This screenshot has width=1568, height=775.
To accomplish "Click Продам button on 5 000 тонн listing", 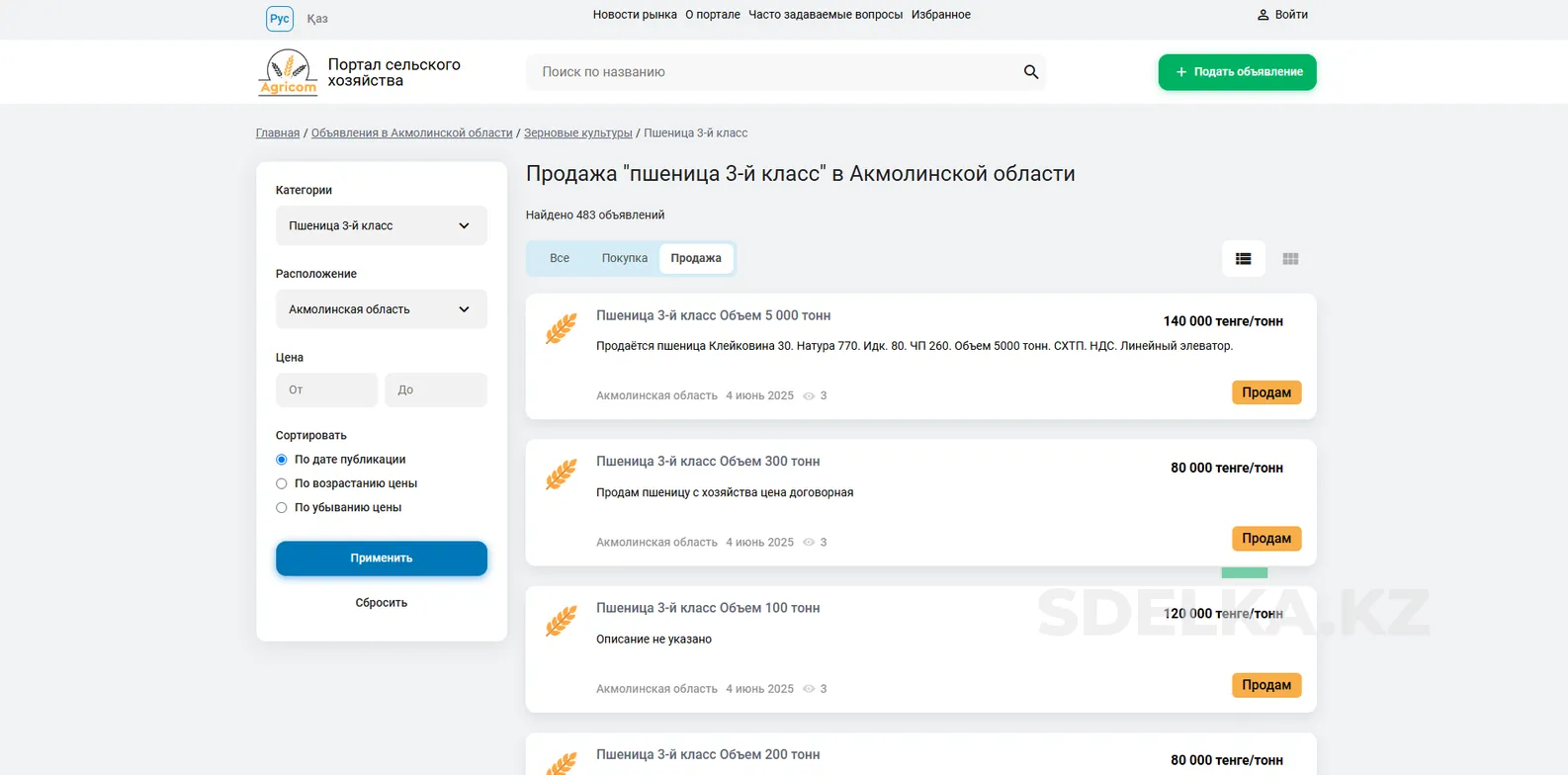I will pyautogui.click(x=1266, y=392).
